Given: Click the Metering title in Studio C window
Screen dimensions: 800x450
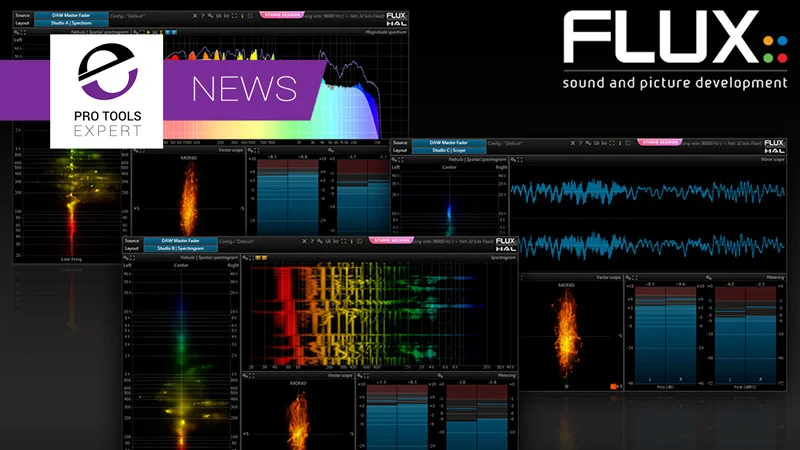Looking at the screenshot, I should 775,277.
